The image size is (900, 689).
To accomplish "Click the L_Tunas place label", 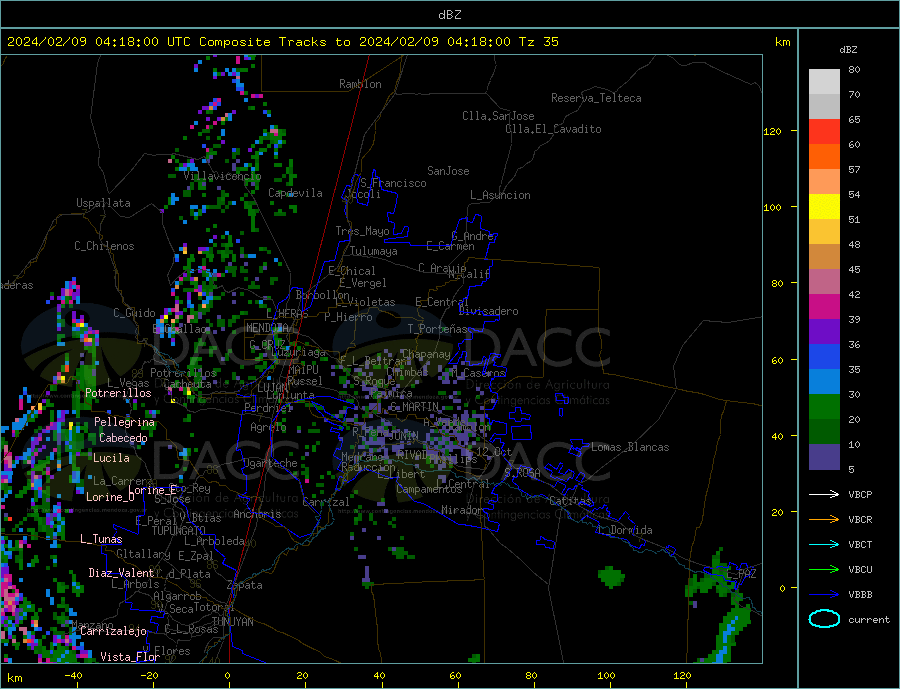I will [102, 539].
